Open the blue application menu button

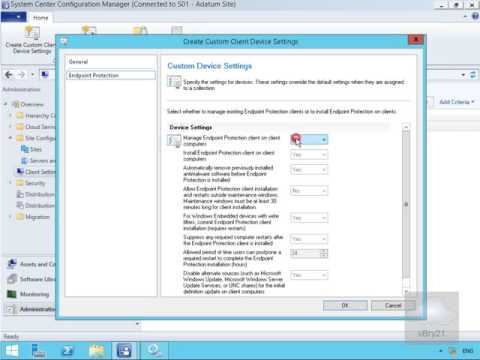13,17
